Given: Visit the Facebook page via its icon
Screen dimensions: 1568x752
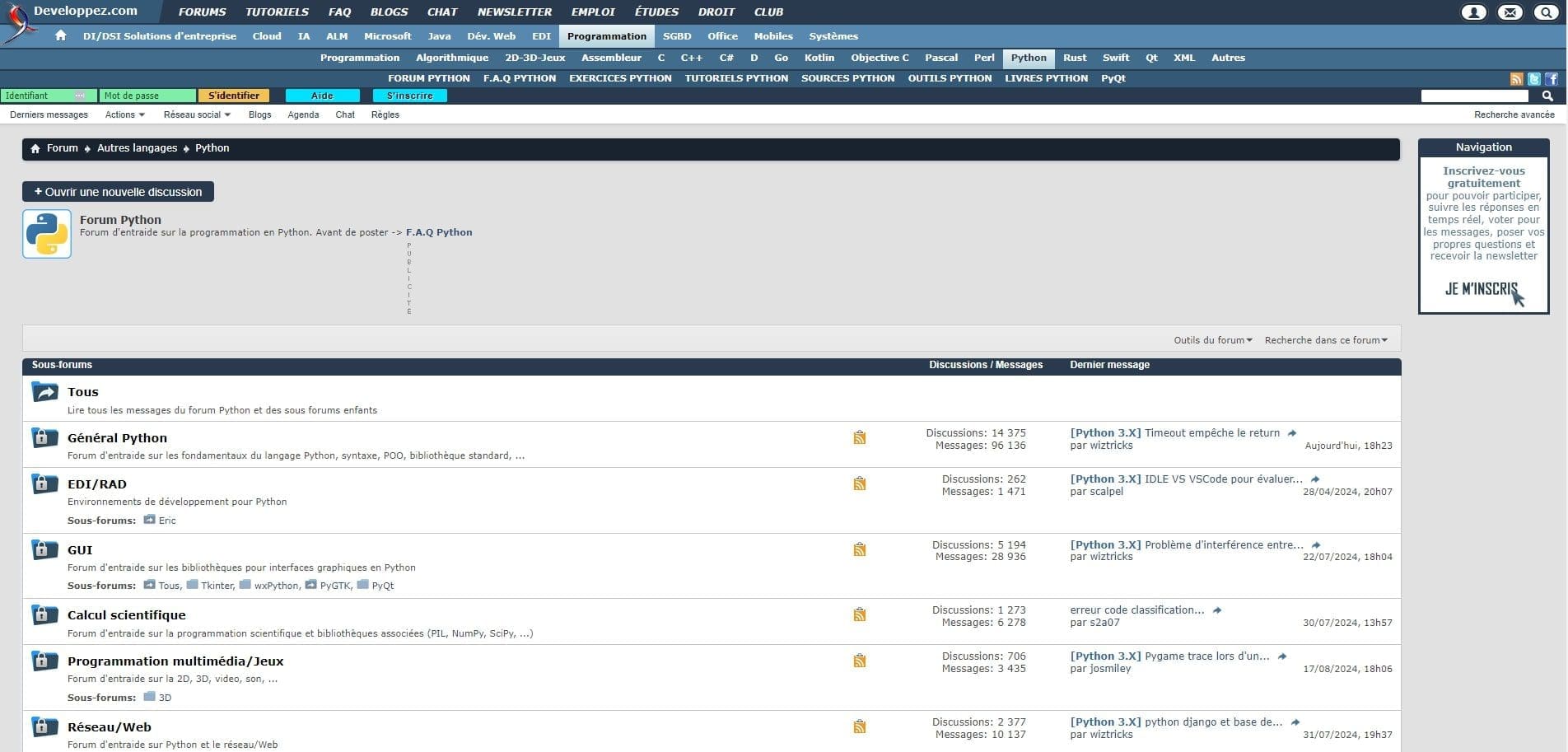Looking at the screenshot, I should click(x=1552, y=78).
